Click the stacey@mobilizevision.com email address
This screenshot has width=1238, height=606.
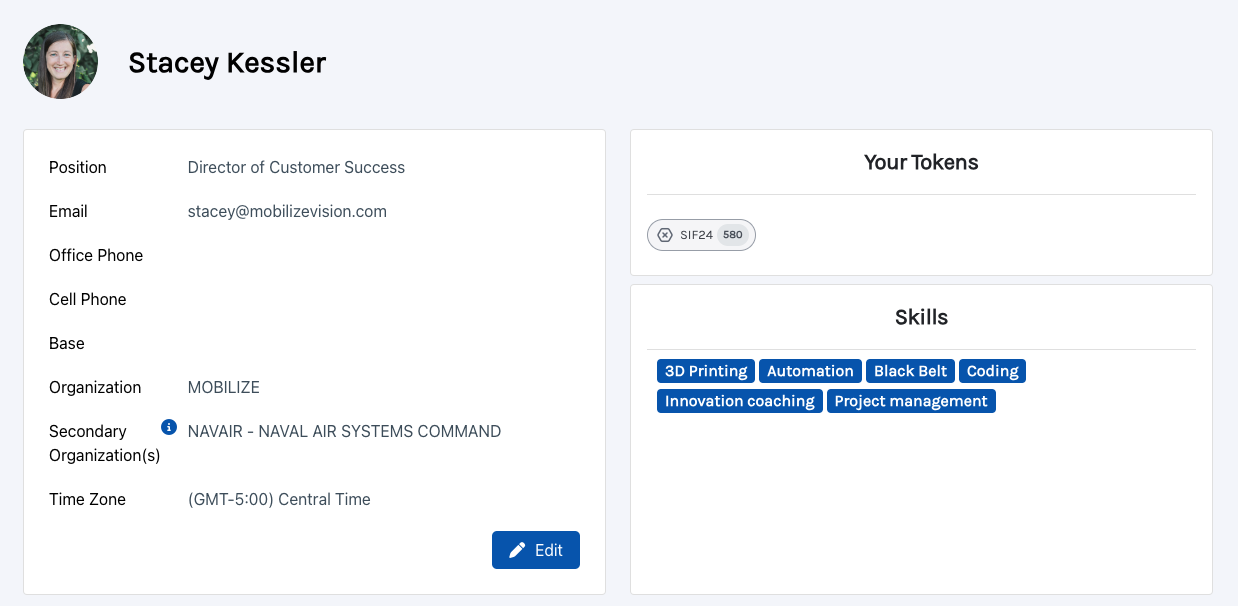pos(287,211)
